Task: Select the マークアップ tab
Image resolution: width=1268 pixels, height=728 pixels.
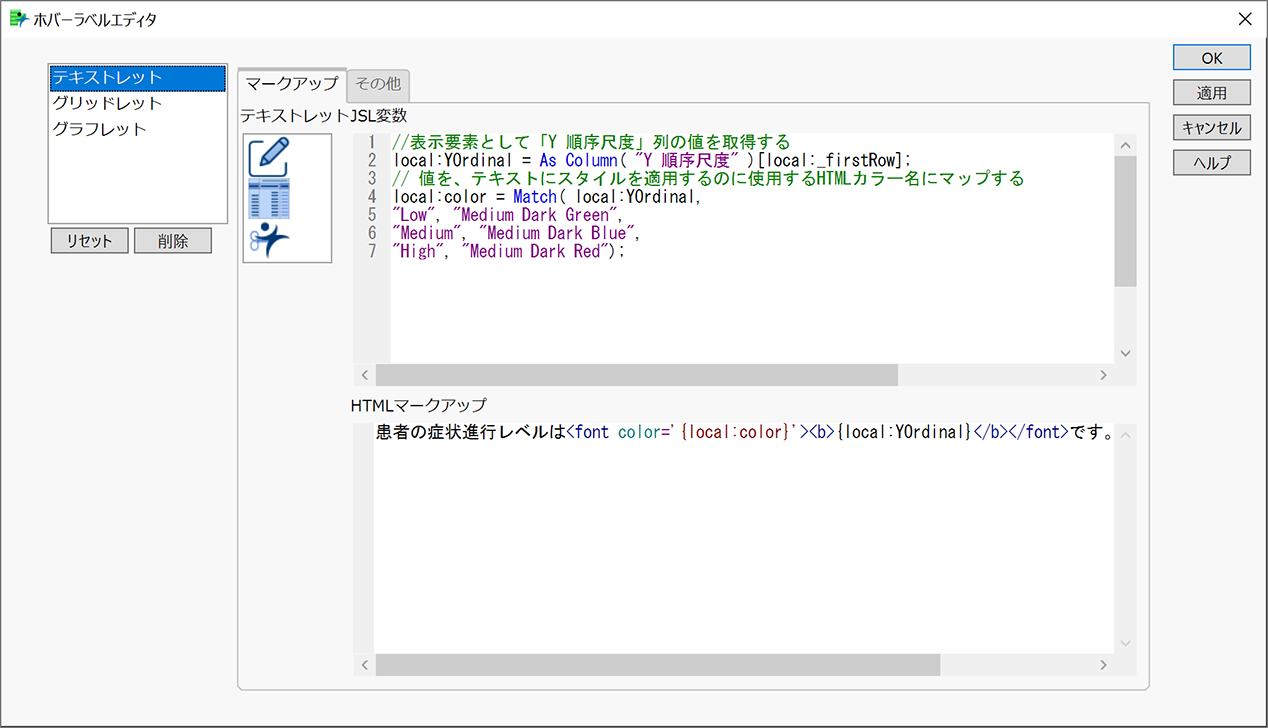Action: [x=290, y=84]
